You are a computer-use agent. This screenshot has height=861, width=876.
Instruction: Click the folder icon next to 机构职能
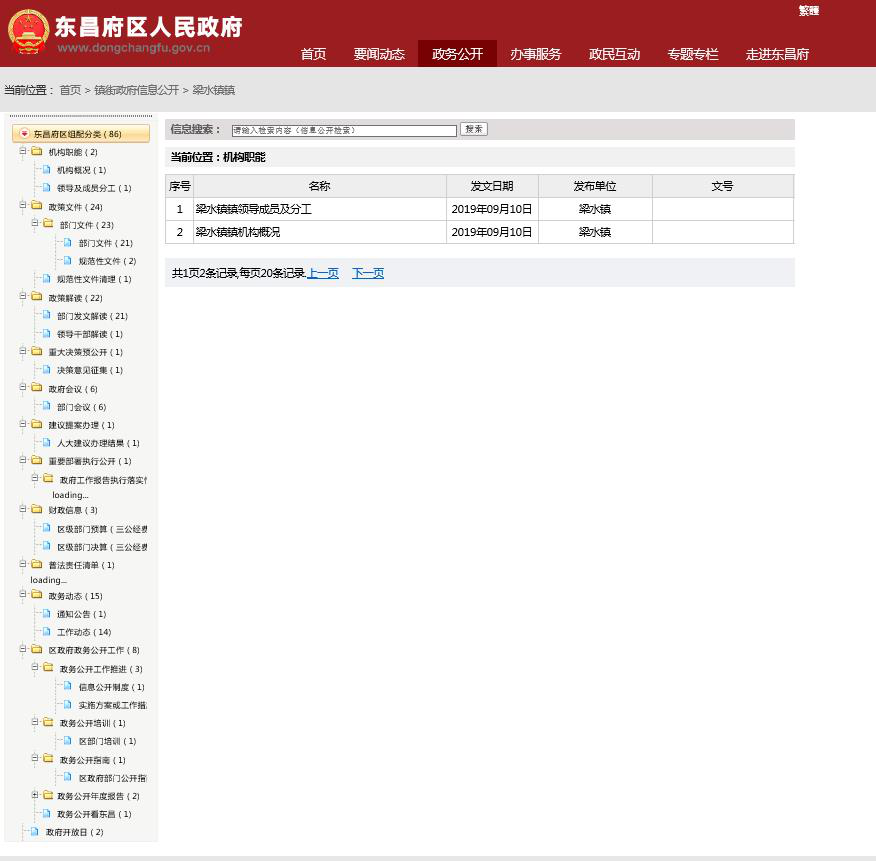click(37, 152)
